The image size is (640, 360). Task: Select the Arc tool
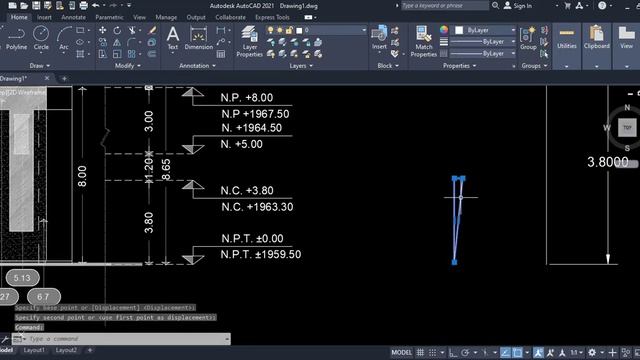pyautogui.click(x=64, y=38)
